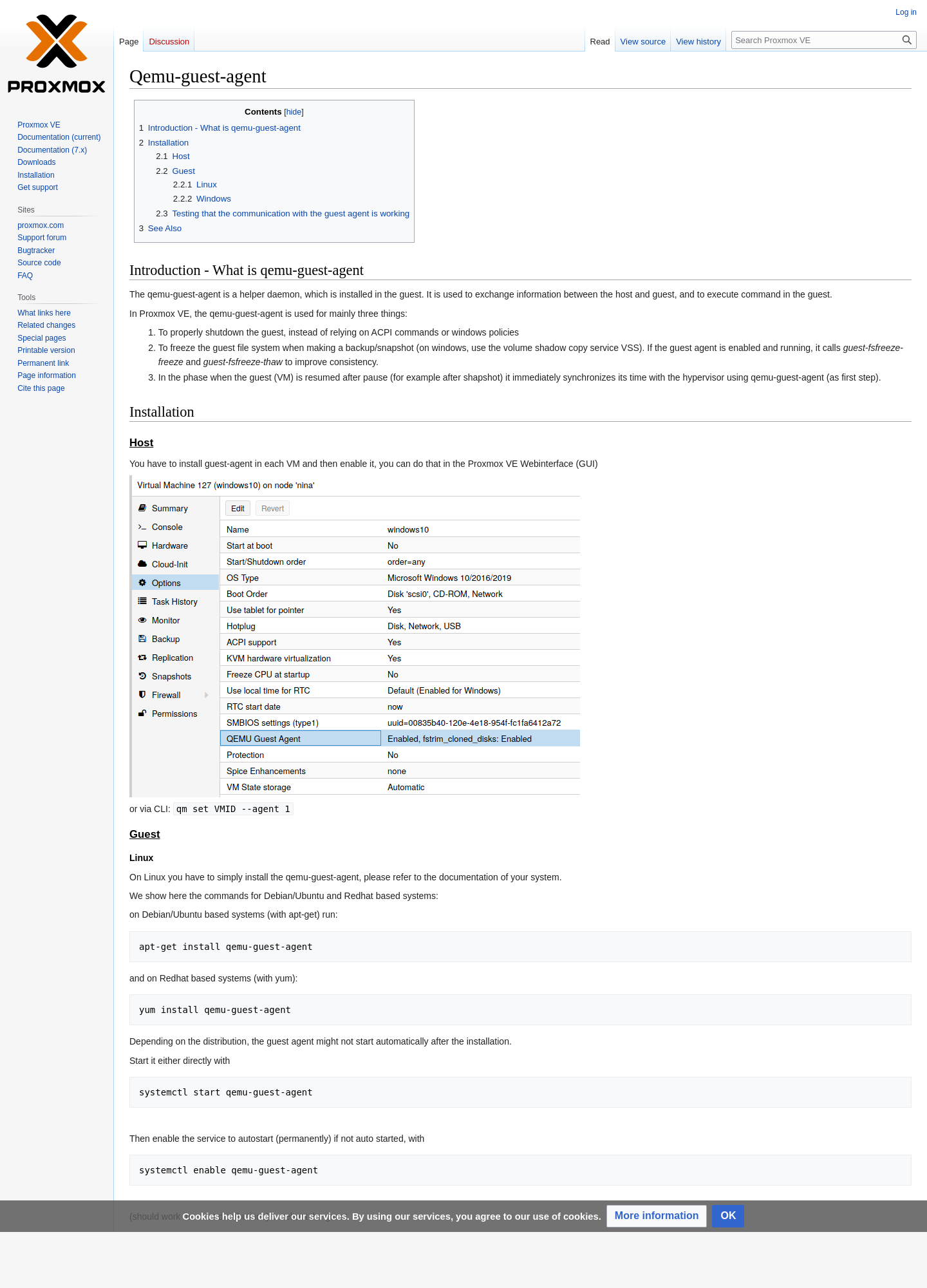Jump to 2 Installation in contents
This screenshot has width=927, height=1288.
164,143
